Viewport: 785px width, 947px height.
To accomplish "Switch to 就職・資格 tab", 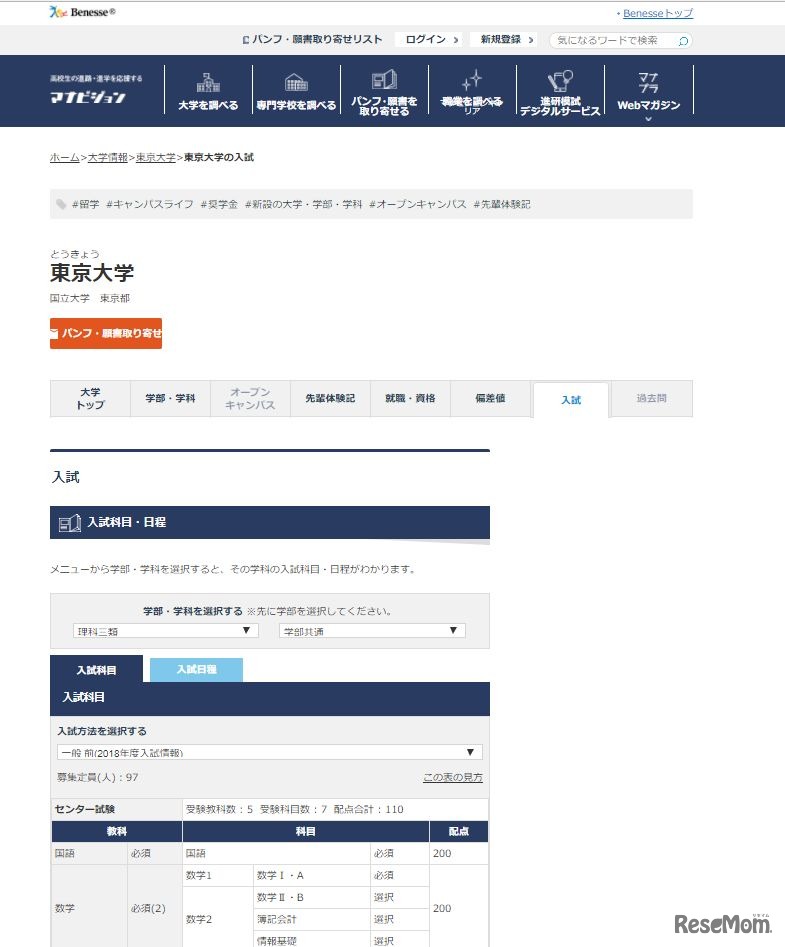I will pos(410,399).
